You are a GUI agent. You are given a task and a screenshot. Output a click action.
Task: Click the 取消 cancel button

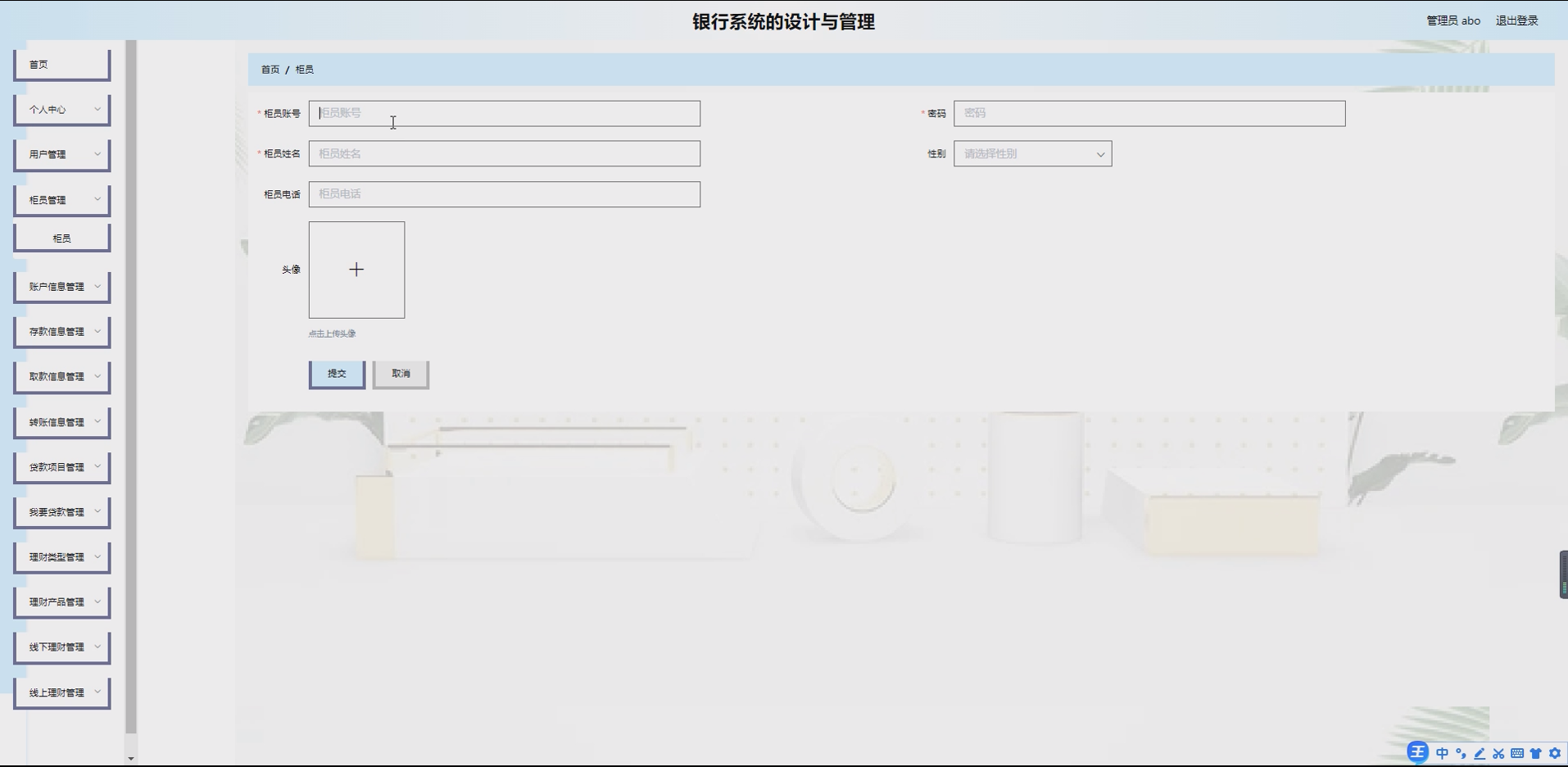[401, 374]
